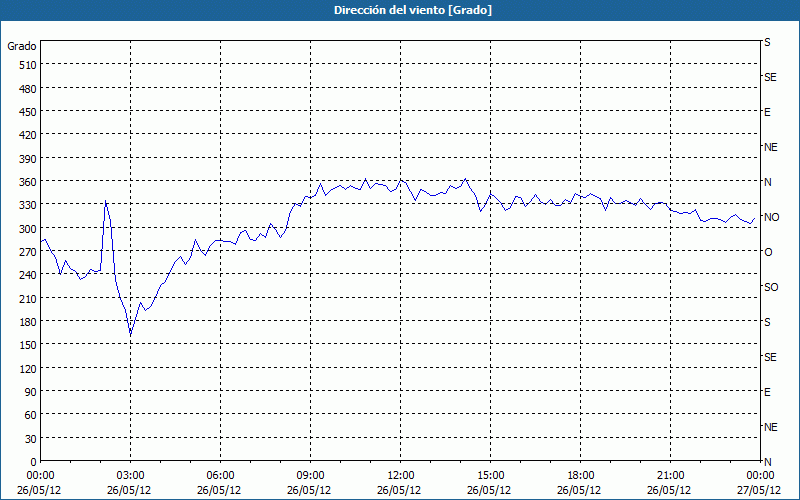This screenshot has height=500, width=800.
Task: Select the 360 y-axis value
Action: tap(29, 182)
